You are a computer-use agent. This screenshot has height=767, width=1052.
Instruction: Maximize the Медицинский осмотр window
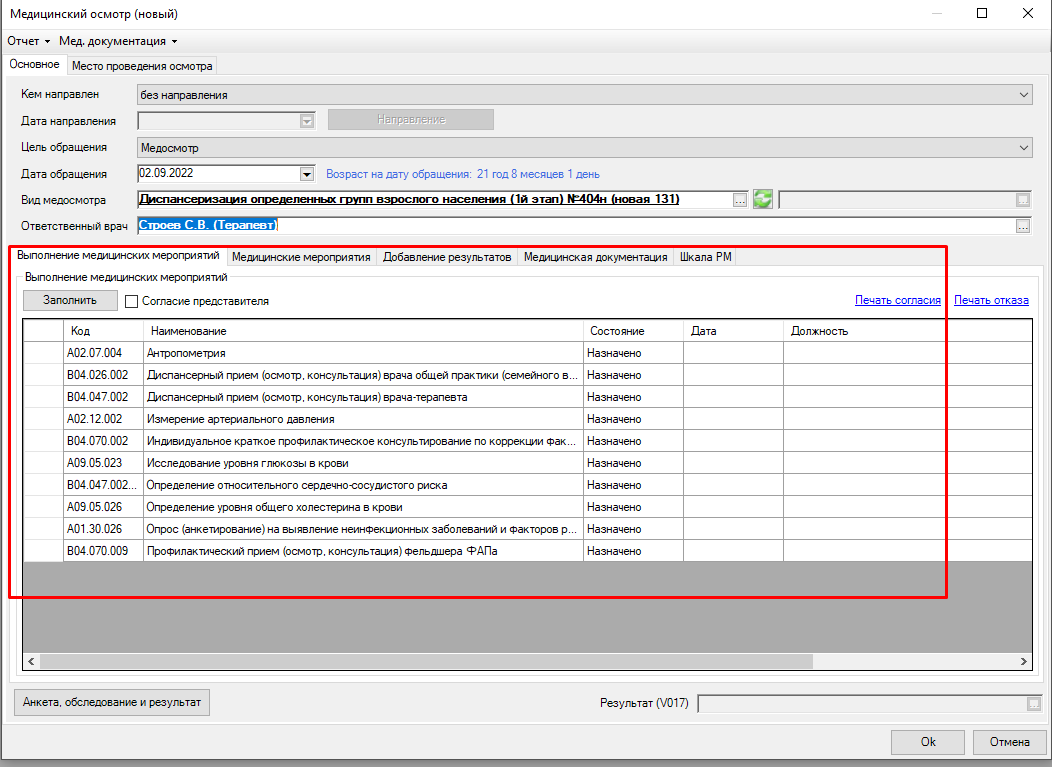pyautogui.click(x=982, y=13)
